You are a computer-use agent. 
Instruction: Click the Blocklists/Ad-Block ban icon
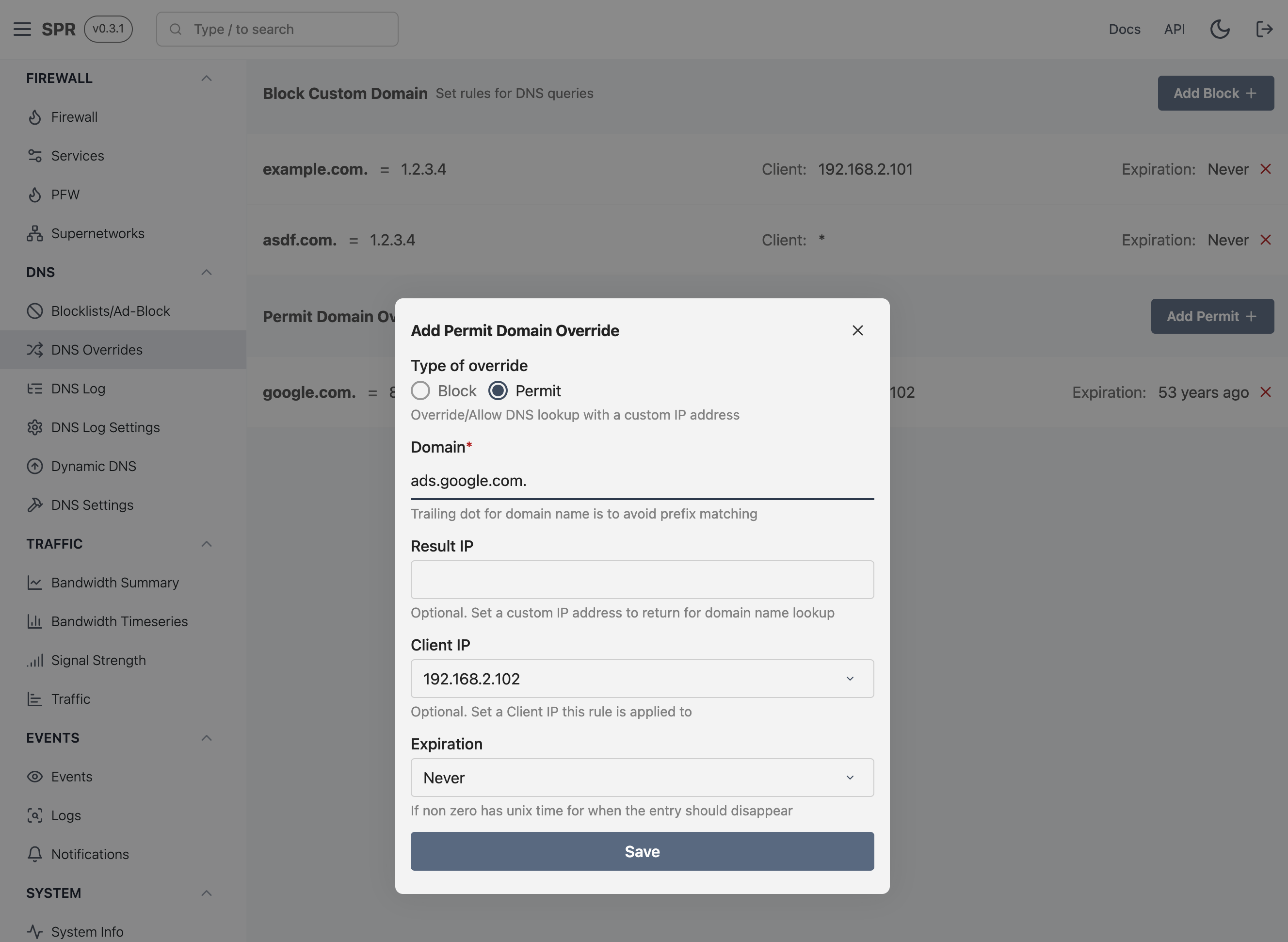tap(35, 311)
